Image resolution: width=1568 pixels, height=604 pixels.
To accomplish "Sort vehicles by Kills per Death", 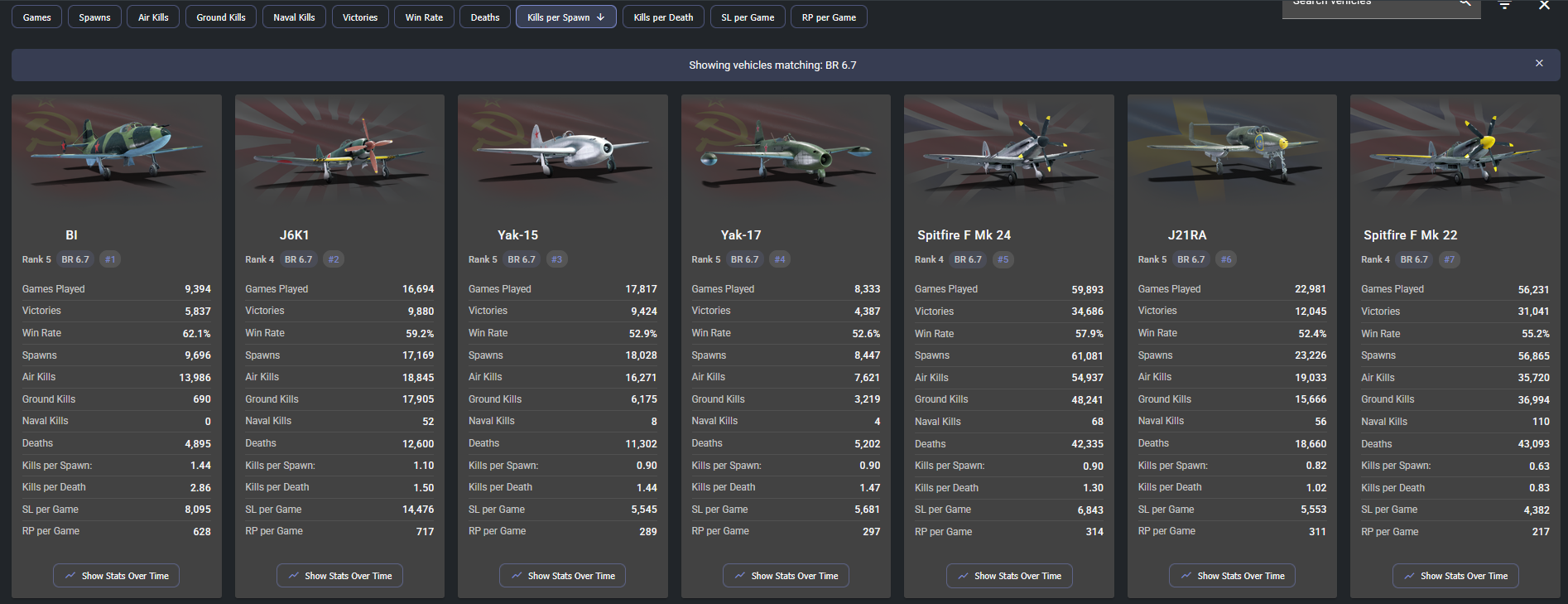I will pos(663,17).
